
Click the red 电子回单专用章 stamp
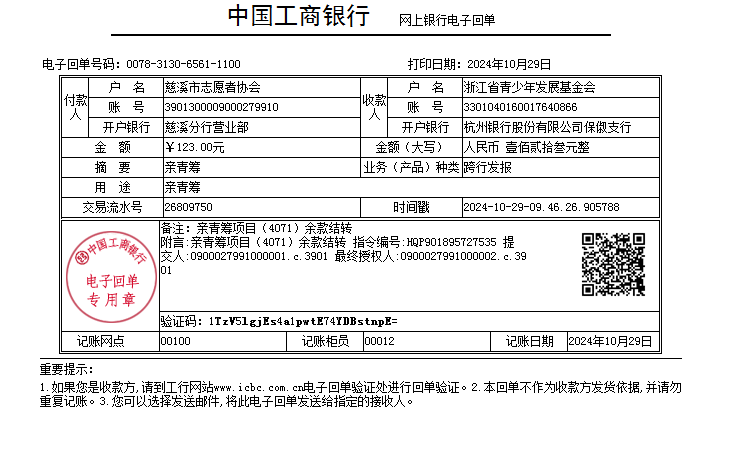[x=111, y=277]
